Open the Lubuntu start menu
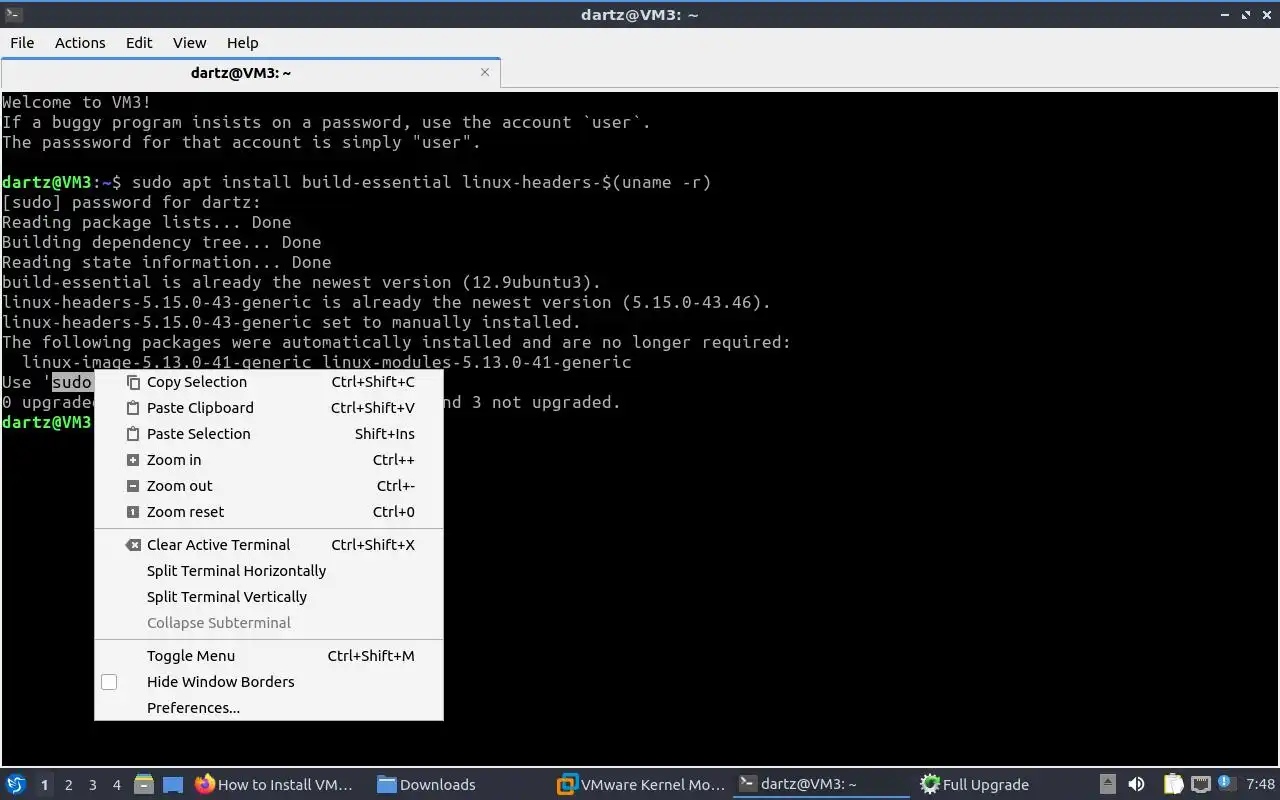This screenshot has width=1280, height=800. [x=15, y=785]
